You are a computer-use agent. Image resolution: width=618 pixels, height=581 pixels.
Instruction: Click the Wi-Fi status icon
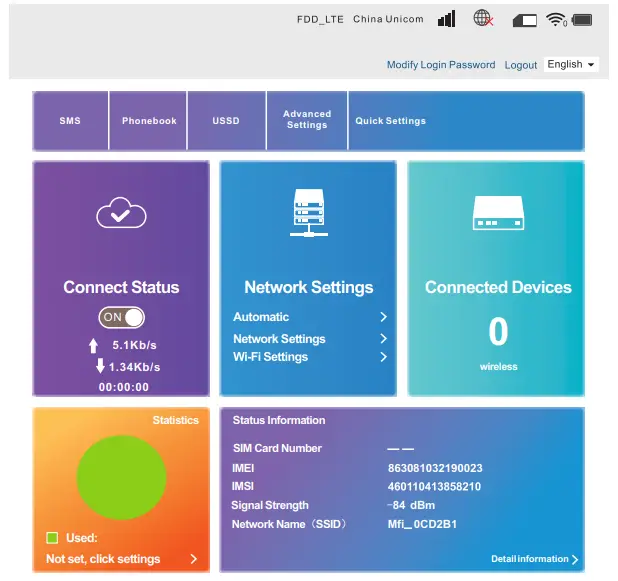556,19
